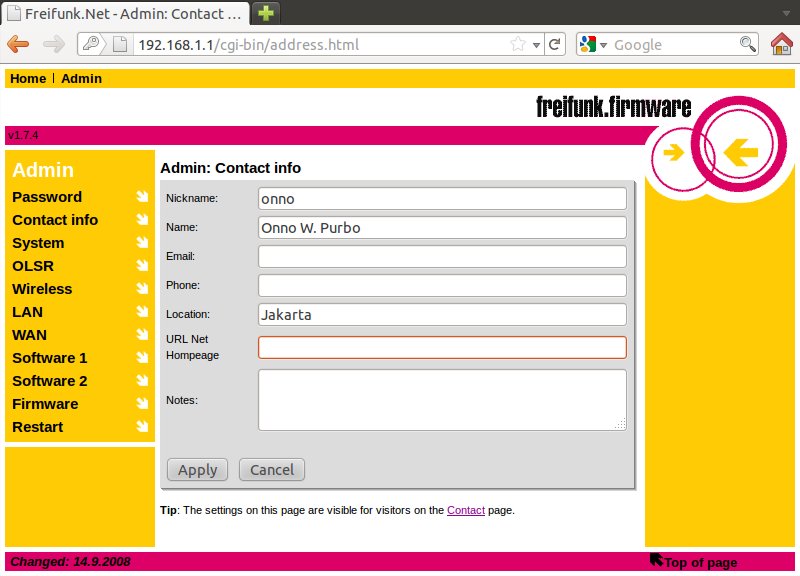
Task: Open the Wireless settings menu item
Action: [42, 289]
